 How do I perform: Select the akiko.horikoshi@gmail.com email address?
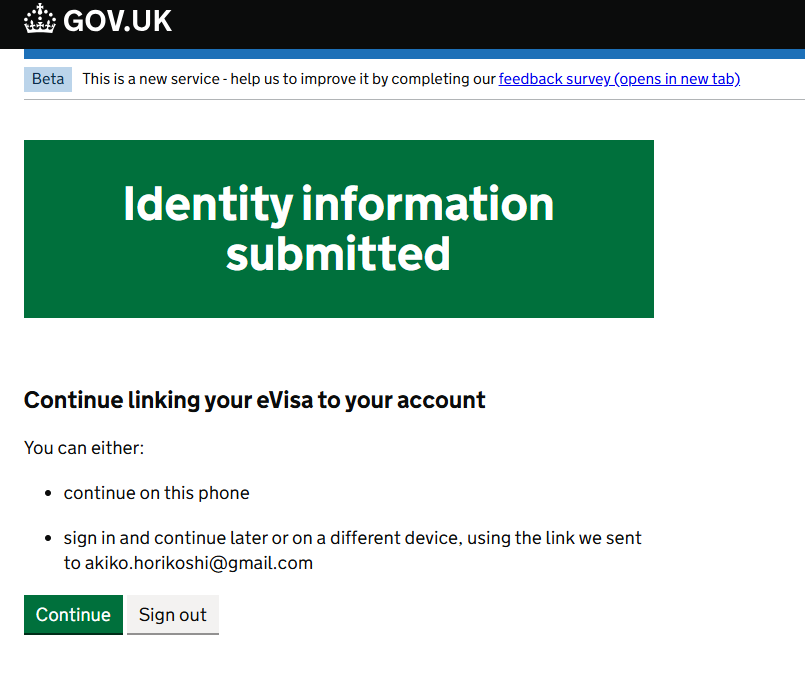[199, 563]
